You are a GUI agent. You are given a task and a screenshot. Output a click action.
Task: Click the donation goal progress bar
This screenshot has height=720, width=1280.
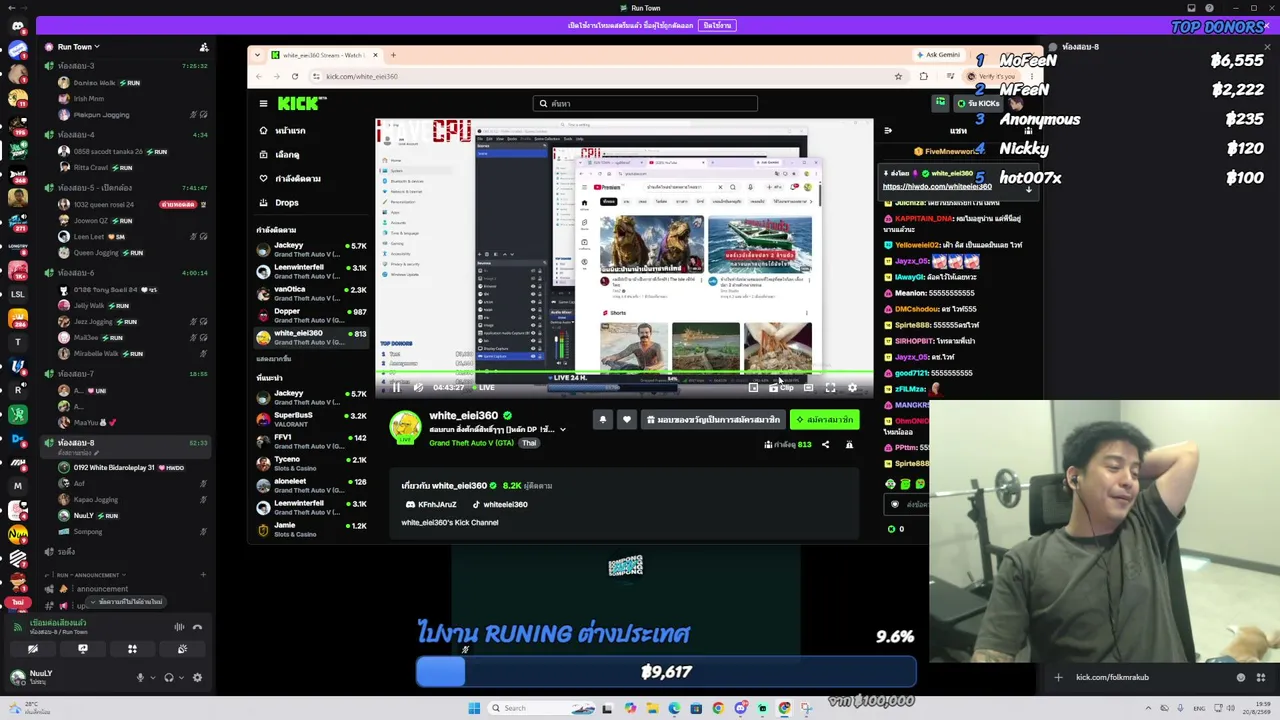[666, 672]
